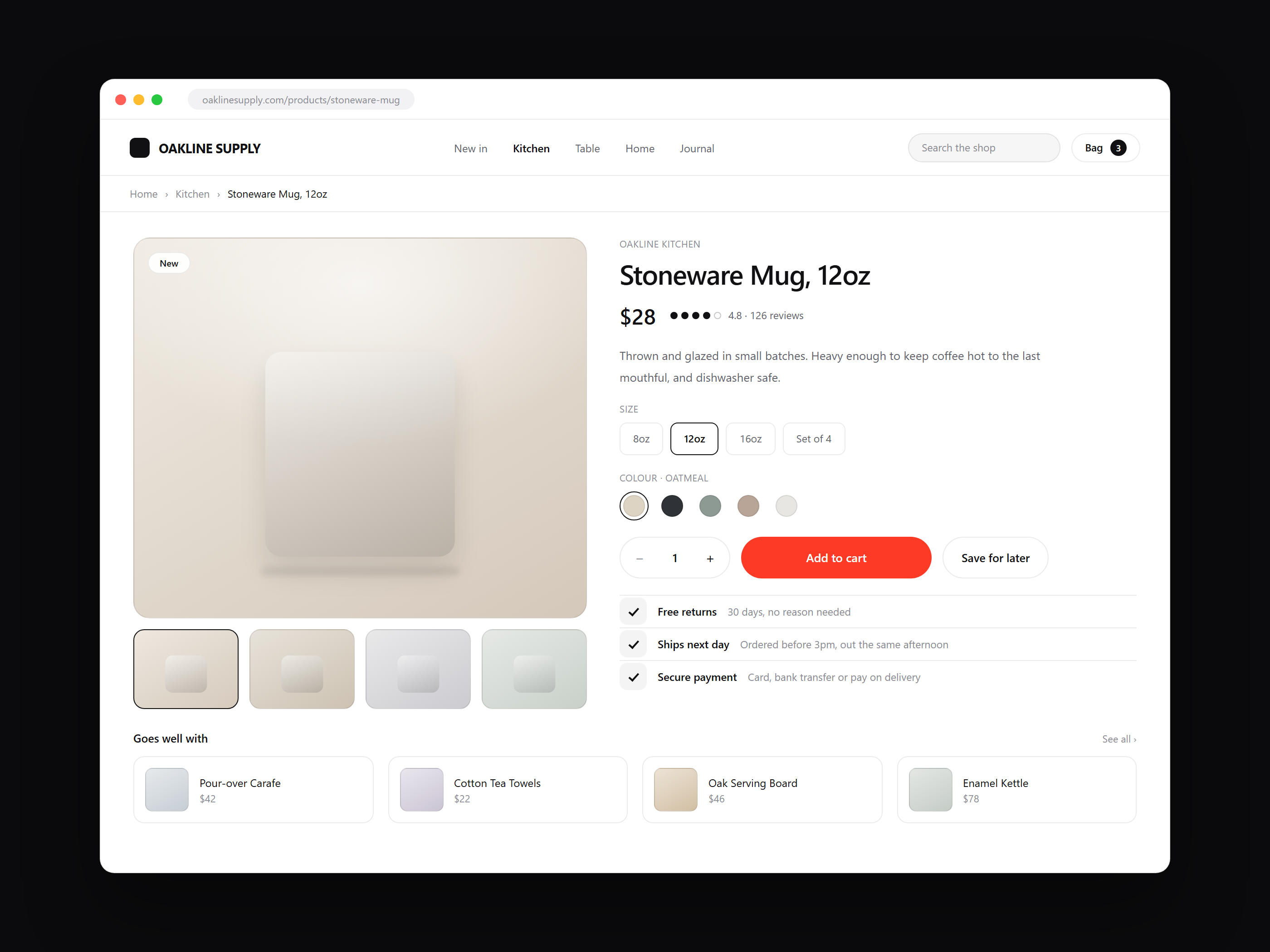Choose the charcoal dark colour swatch

click(x=672, y=505)
